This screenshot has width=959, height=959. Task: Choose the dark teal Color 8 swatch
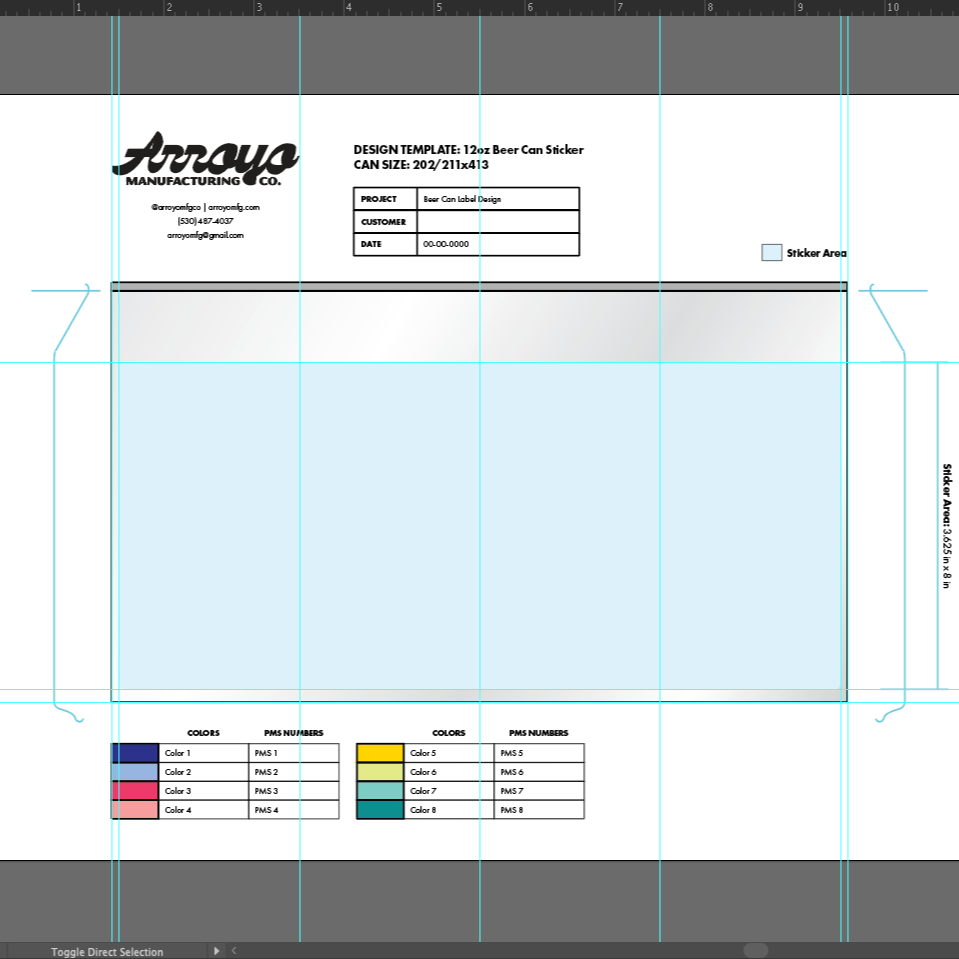pyautogui.click(x=380, y=810)
